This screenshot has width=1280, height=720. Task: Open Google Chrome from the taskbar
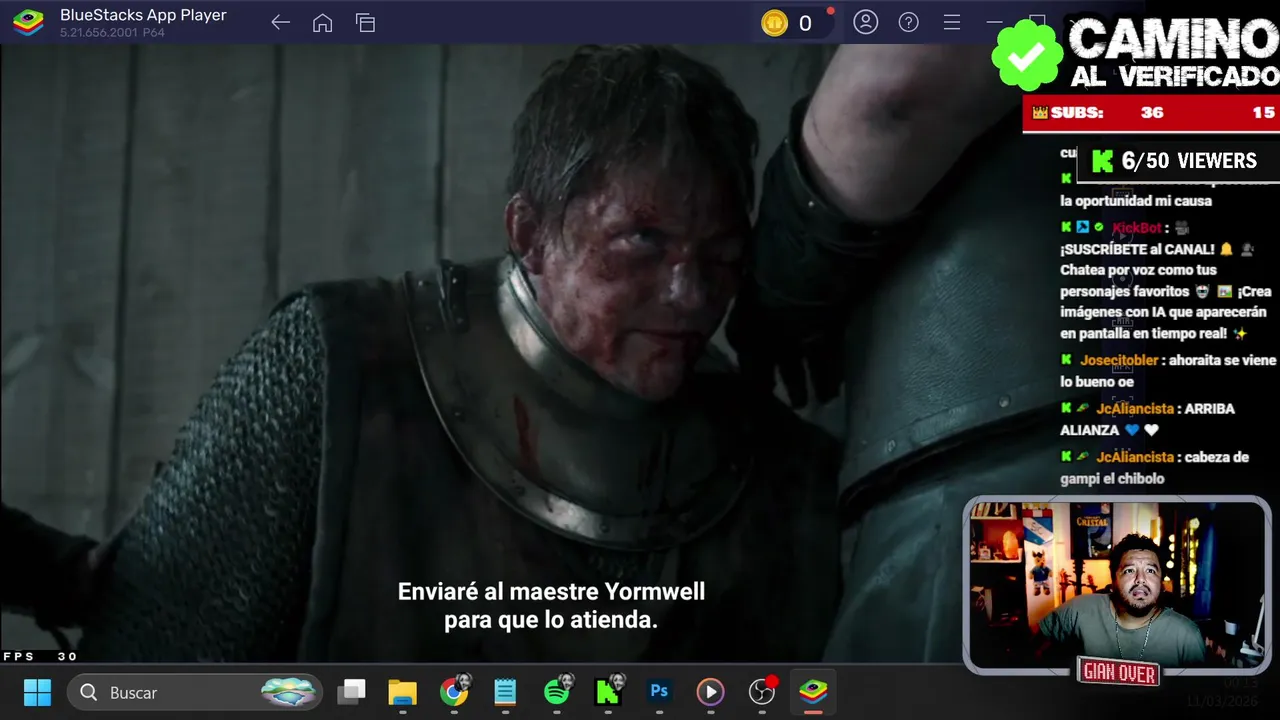coord(454,692)
